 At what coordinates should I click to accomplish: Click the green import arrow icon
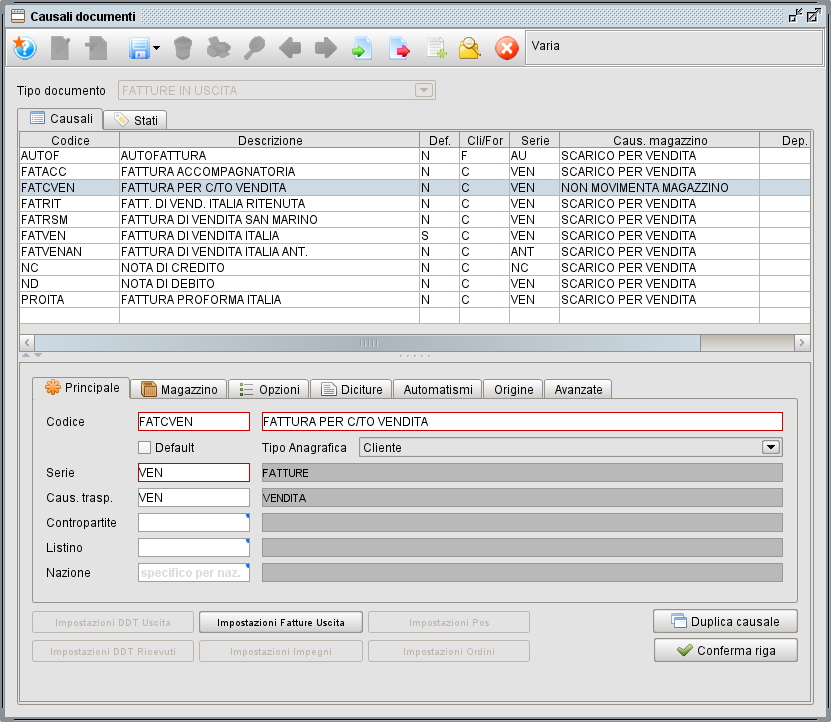362,48
